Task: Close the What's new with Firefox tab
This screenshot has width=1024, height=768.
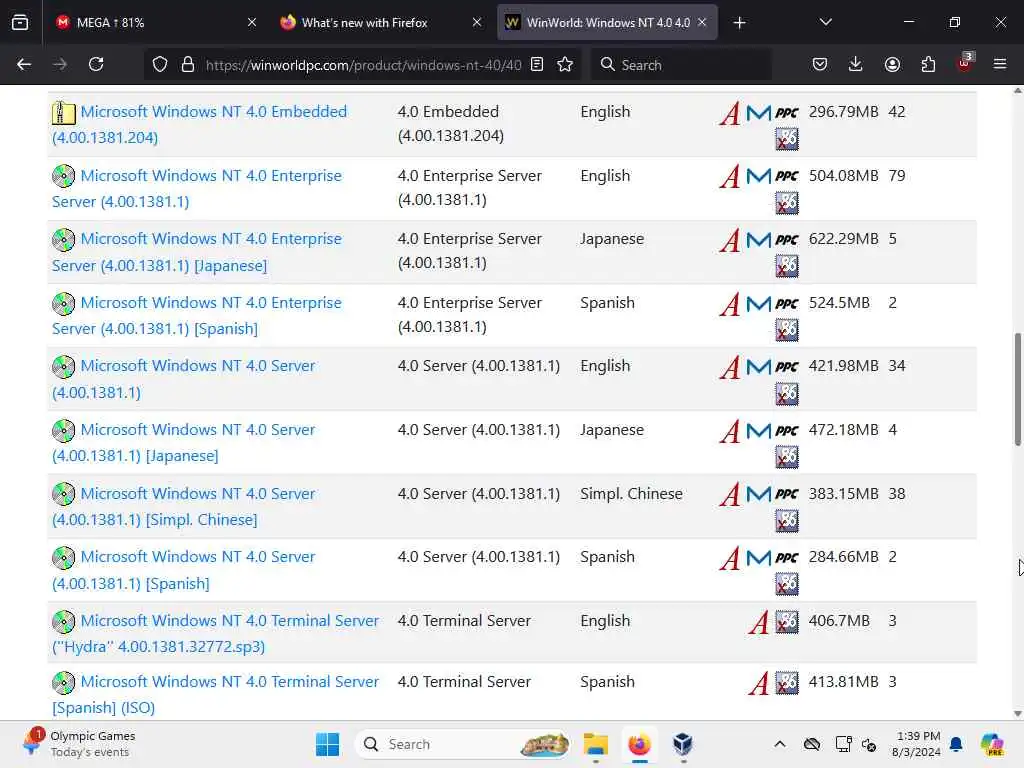Action: 477,22
